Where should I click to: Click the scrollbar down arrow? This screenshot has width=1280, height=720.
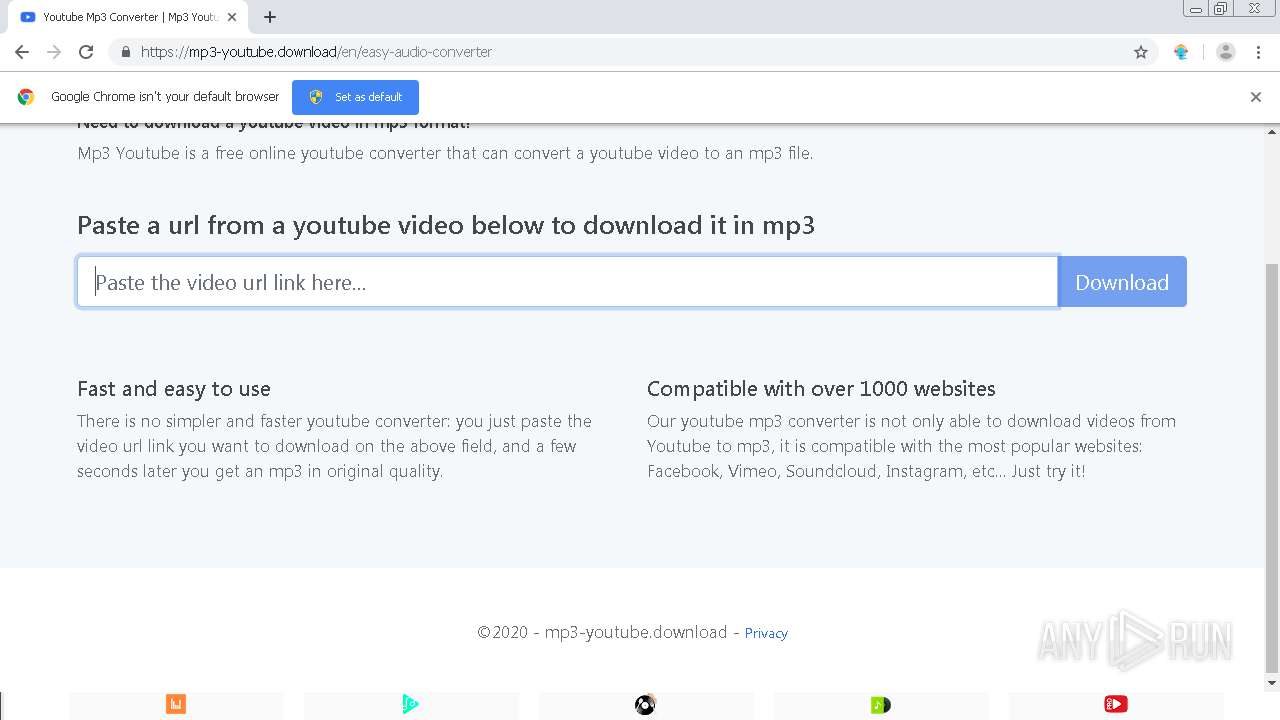[1272, 683]
